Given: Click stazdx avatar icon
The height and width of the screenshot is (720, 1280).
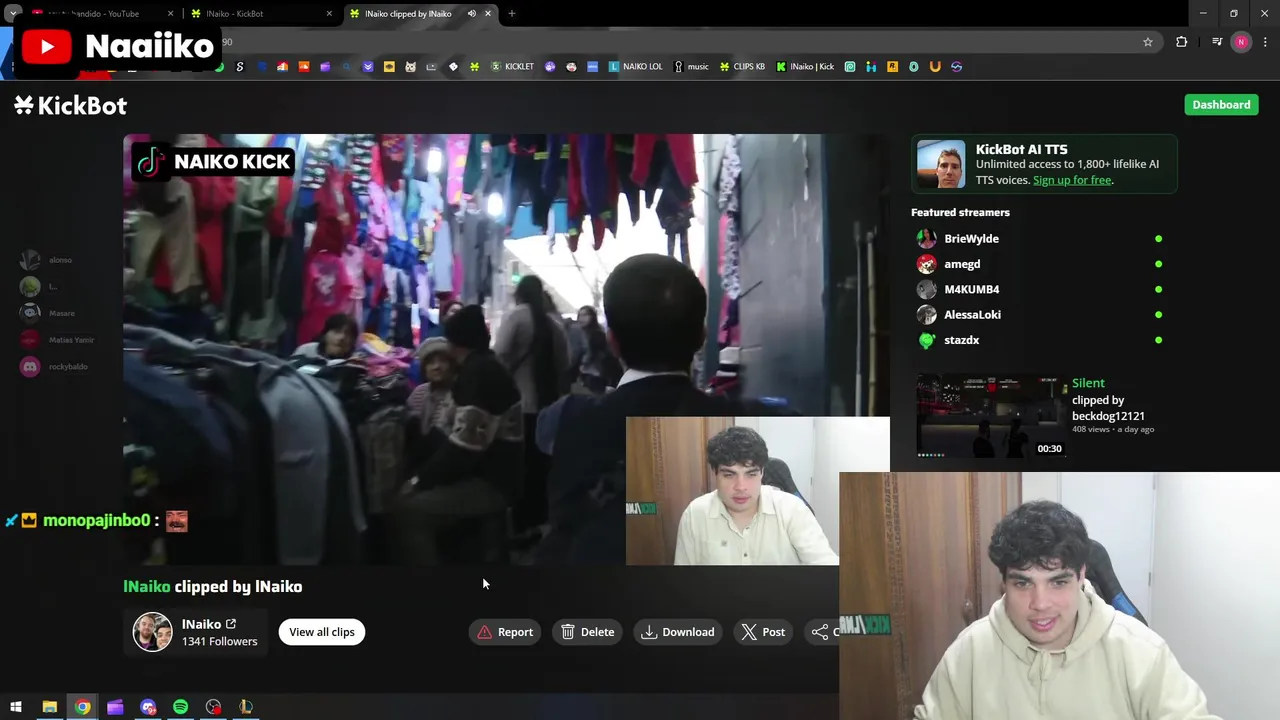Looking at the screenshot, I should [x=927, y=340].
